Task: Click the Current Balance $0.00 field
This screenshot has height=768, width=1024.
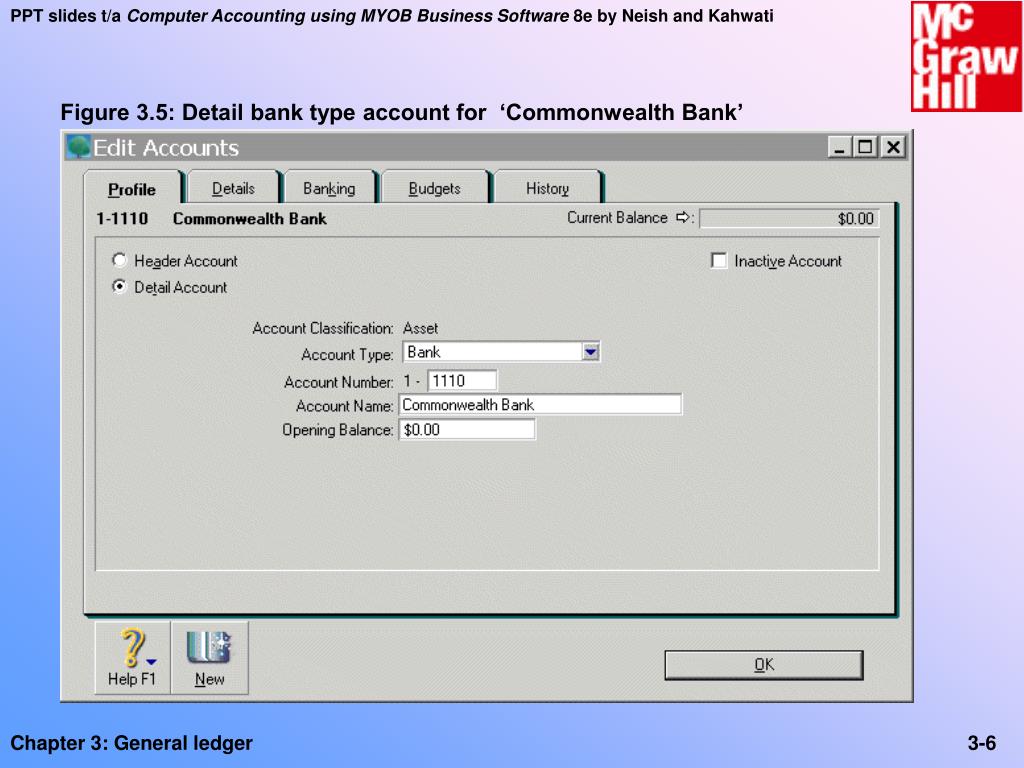Action: coord(789,218)
